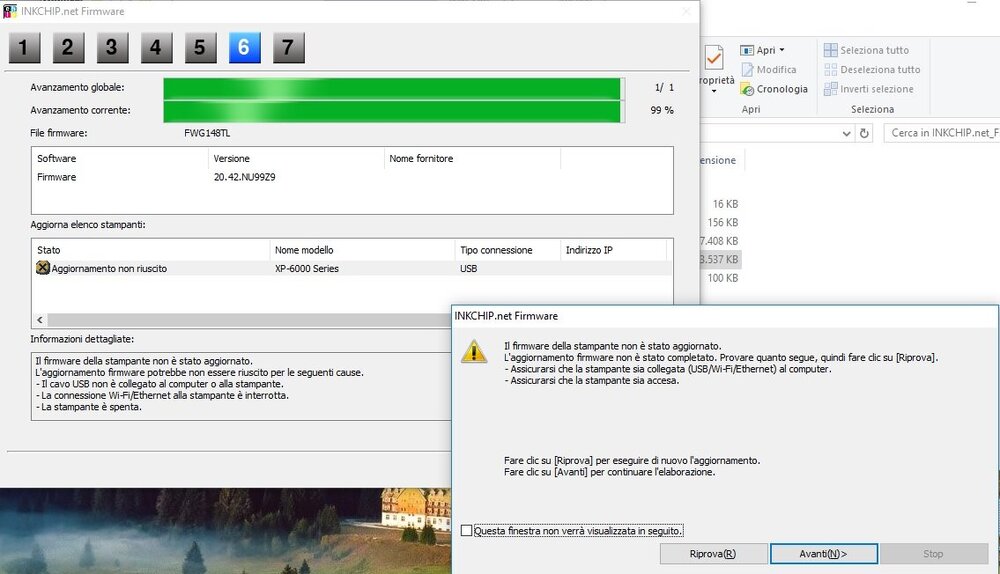Click the Seleziona tutto icon in Explorer
This screenshot has height=574, width=1000.
coord(830,50)
